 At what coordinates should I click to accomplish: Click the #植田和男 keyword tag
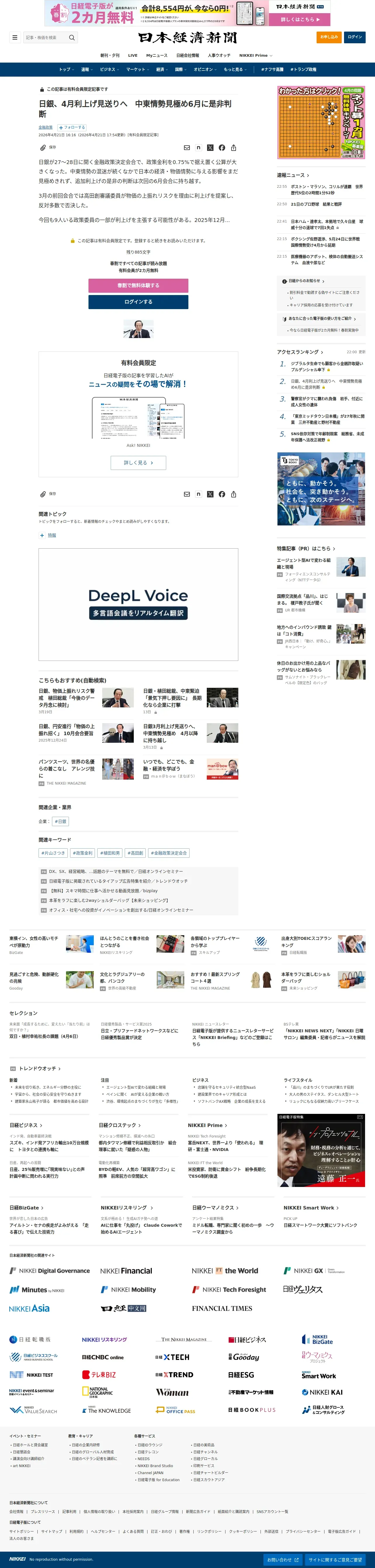[110, 853]
